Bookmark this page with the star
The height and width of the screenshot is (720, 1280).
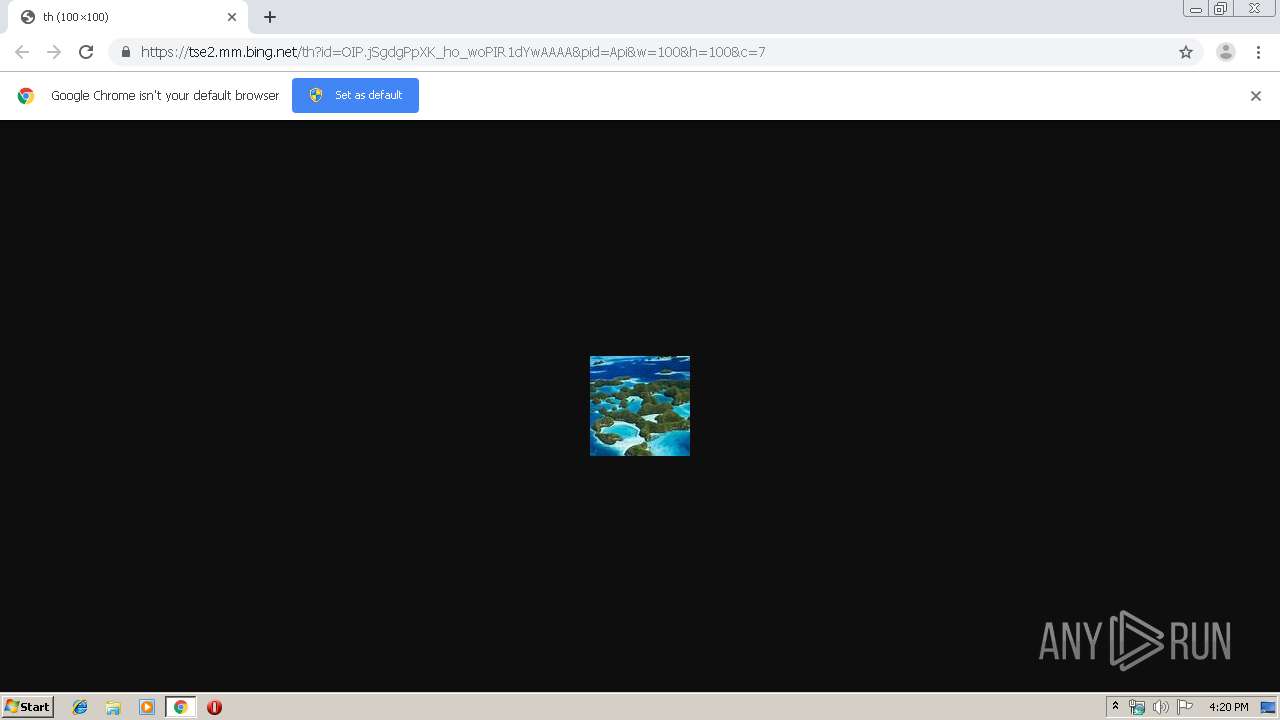click(1186, 52)
